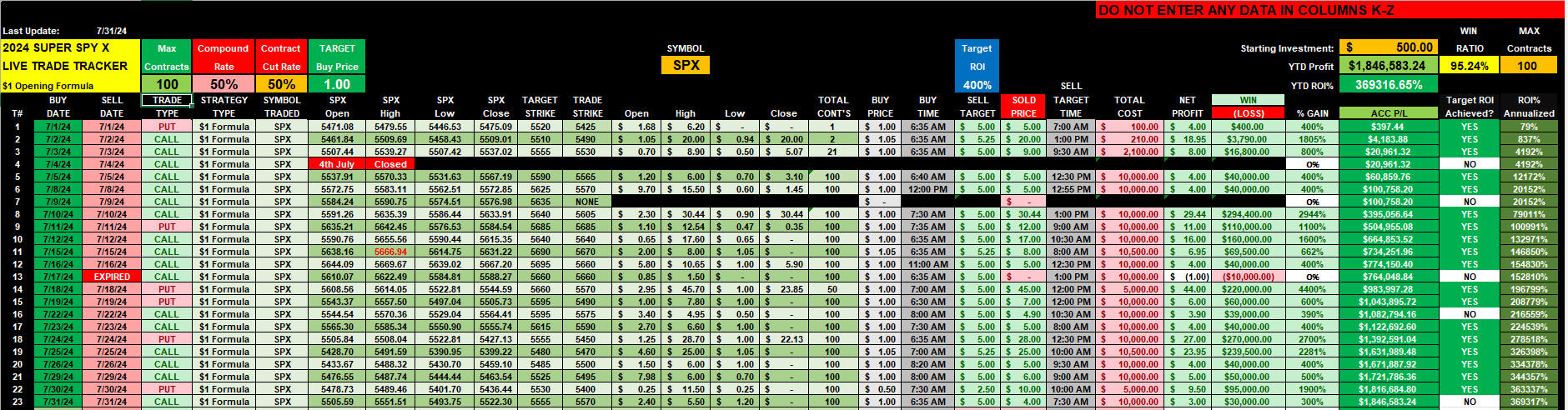Select the option open price 7.98 cell
This screenshot has height=410, width=1568.
point(636,377)
